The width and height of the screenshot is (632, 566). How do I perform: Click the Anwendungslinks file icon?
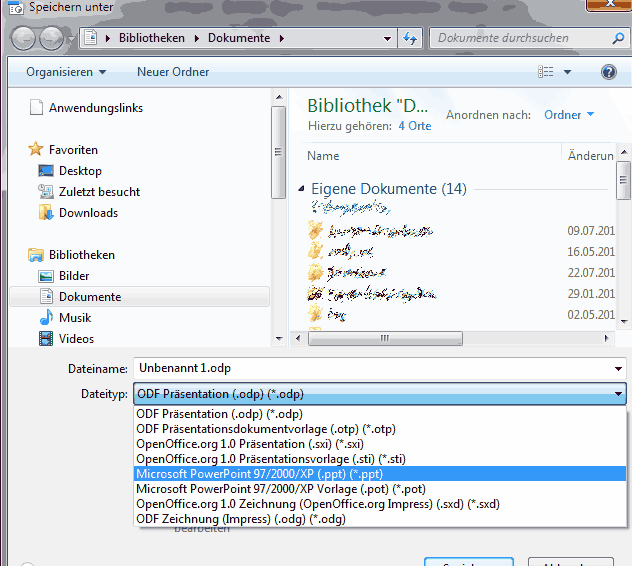click(x=36, y=107)
